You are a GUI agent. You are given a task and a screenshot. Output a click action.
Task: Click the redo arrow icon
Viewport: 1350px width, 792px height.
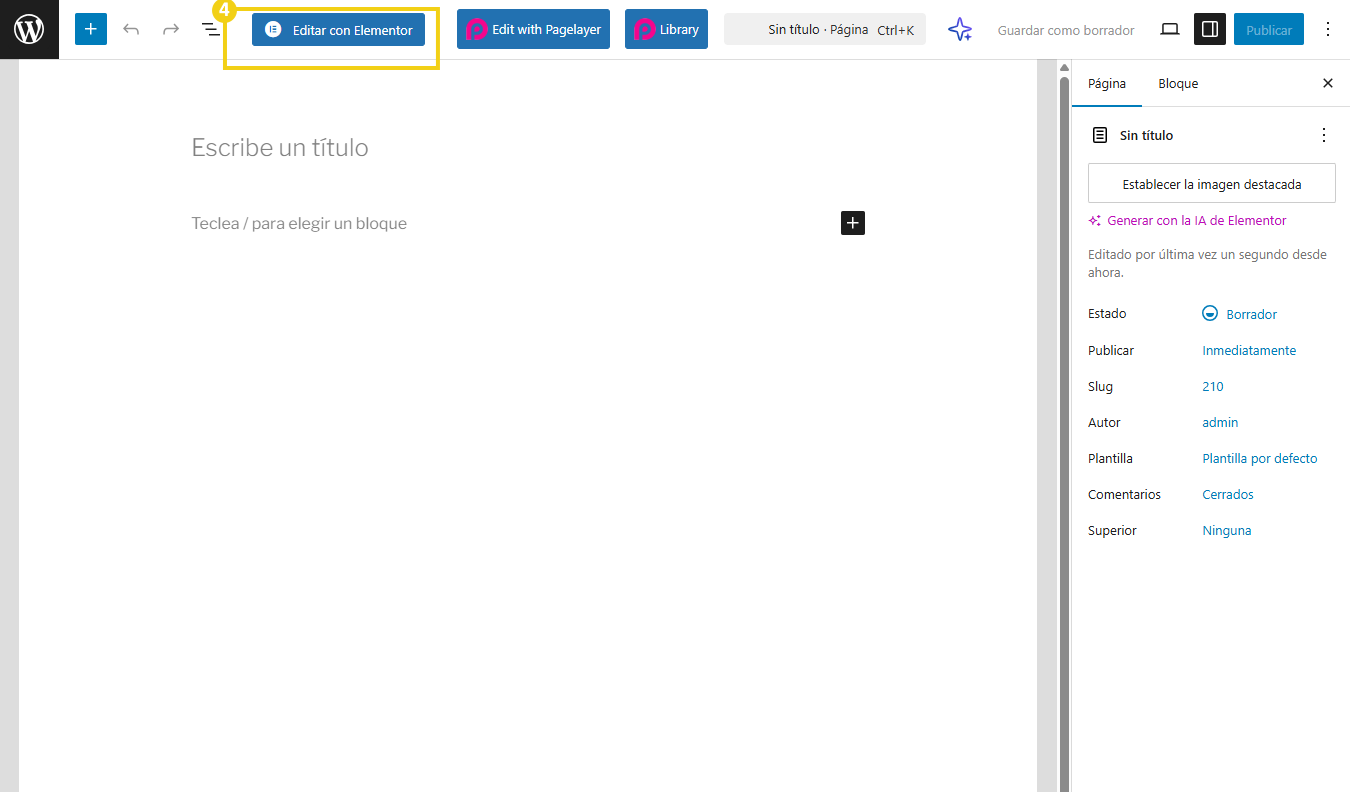[171, 30]
